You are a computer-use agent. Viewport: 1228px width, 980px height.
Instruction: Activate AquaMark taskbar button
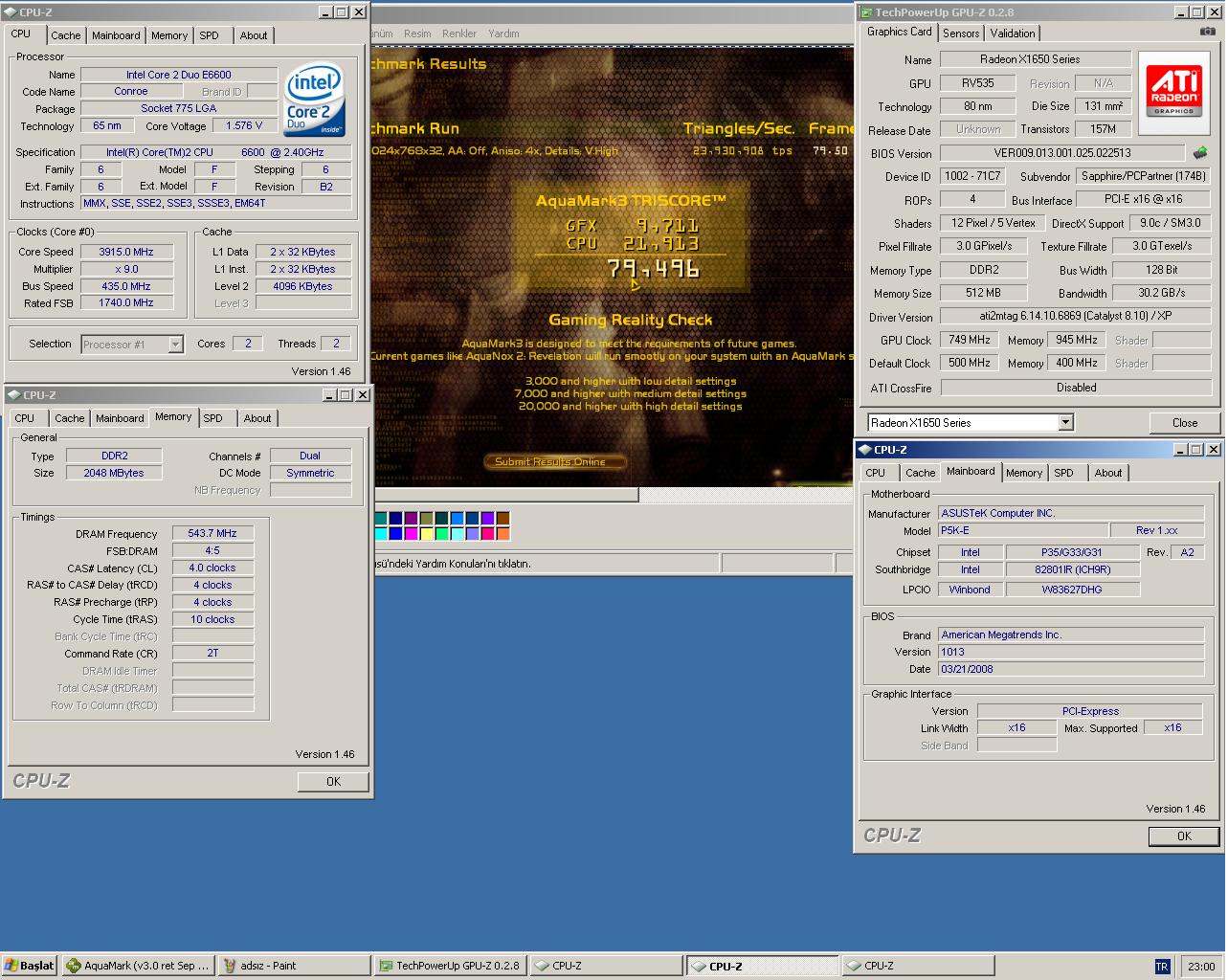pyautogui.click(x=138, y=966)
